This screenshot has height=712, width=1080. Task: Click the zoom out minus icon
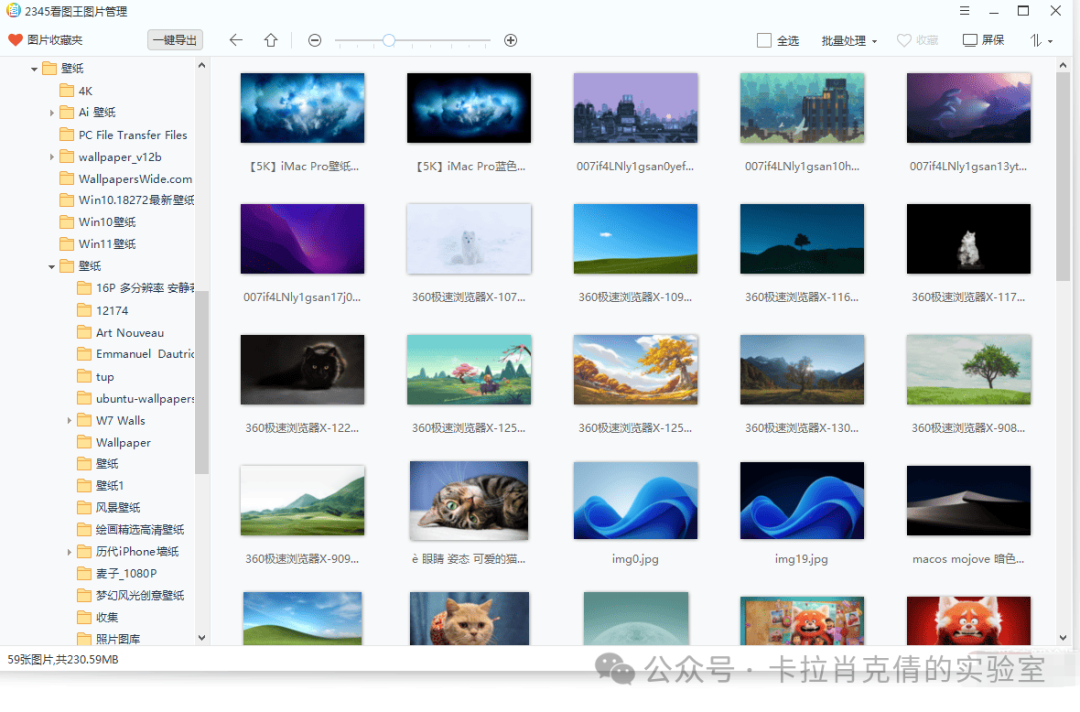315,40
